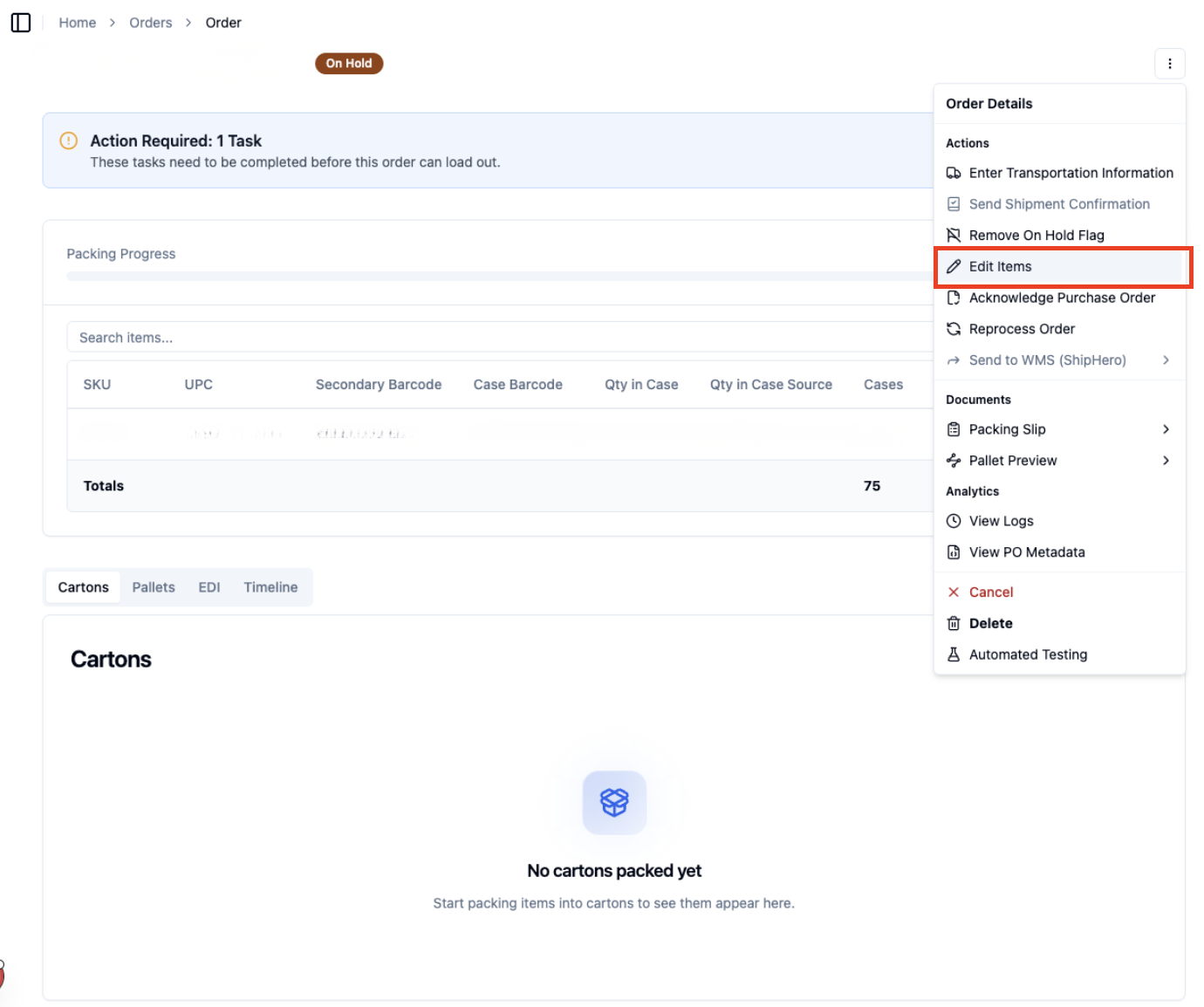1204x1007 pixels.
Task: Click the Pallet Preview icon
Action: pos(954,461)
